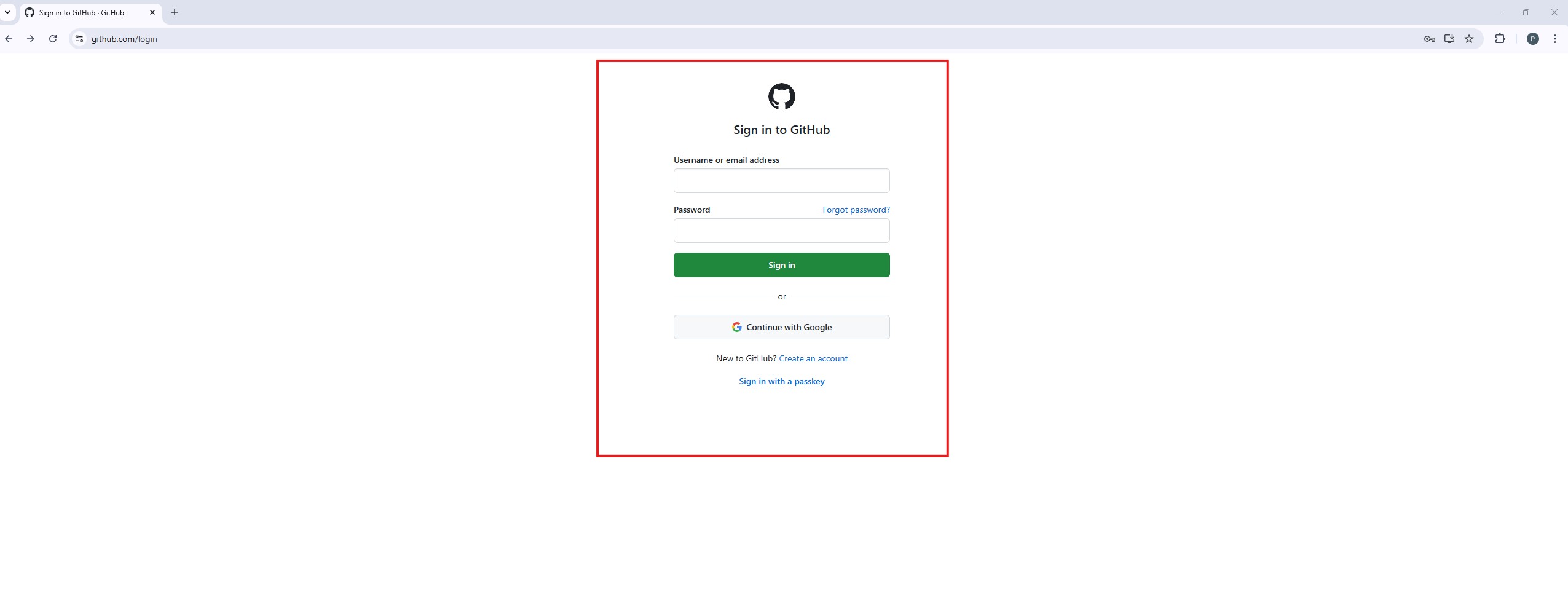Open the Chrome three-dot menu

point(1554,39)
